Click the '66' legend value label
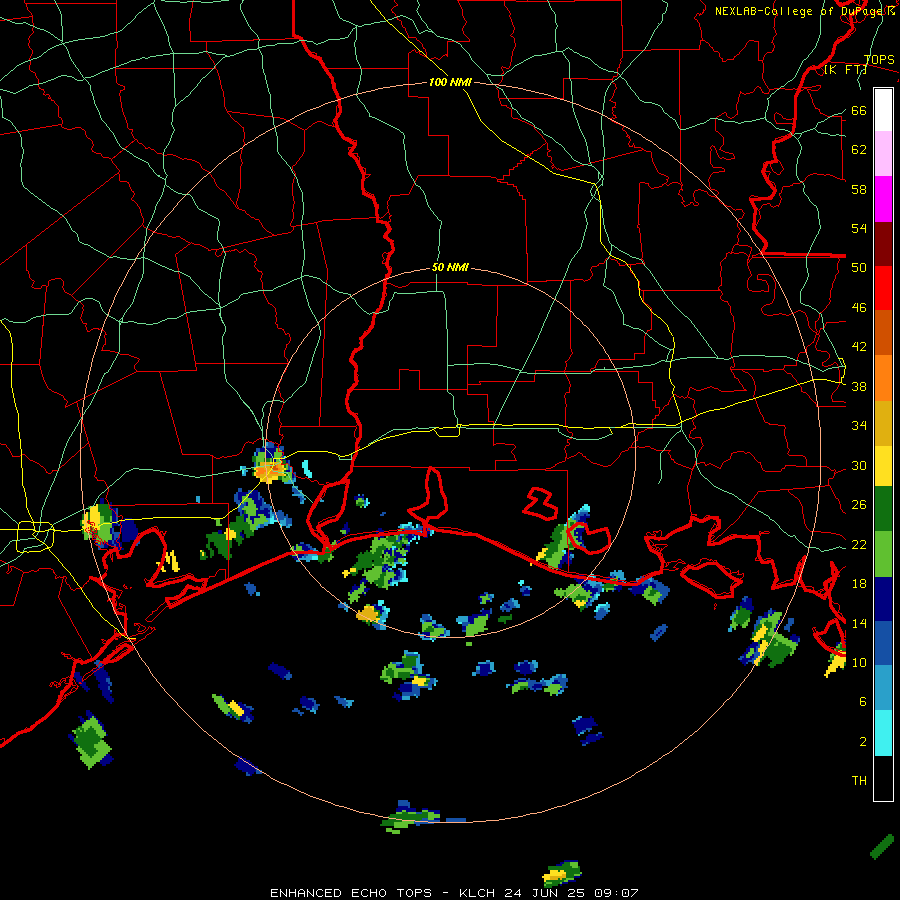 [x=859, y=111]
